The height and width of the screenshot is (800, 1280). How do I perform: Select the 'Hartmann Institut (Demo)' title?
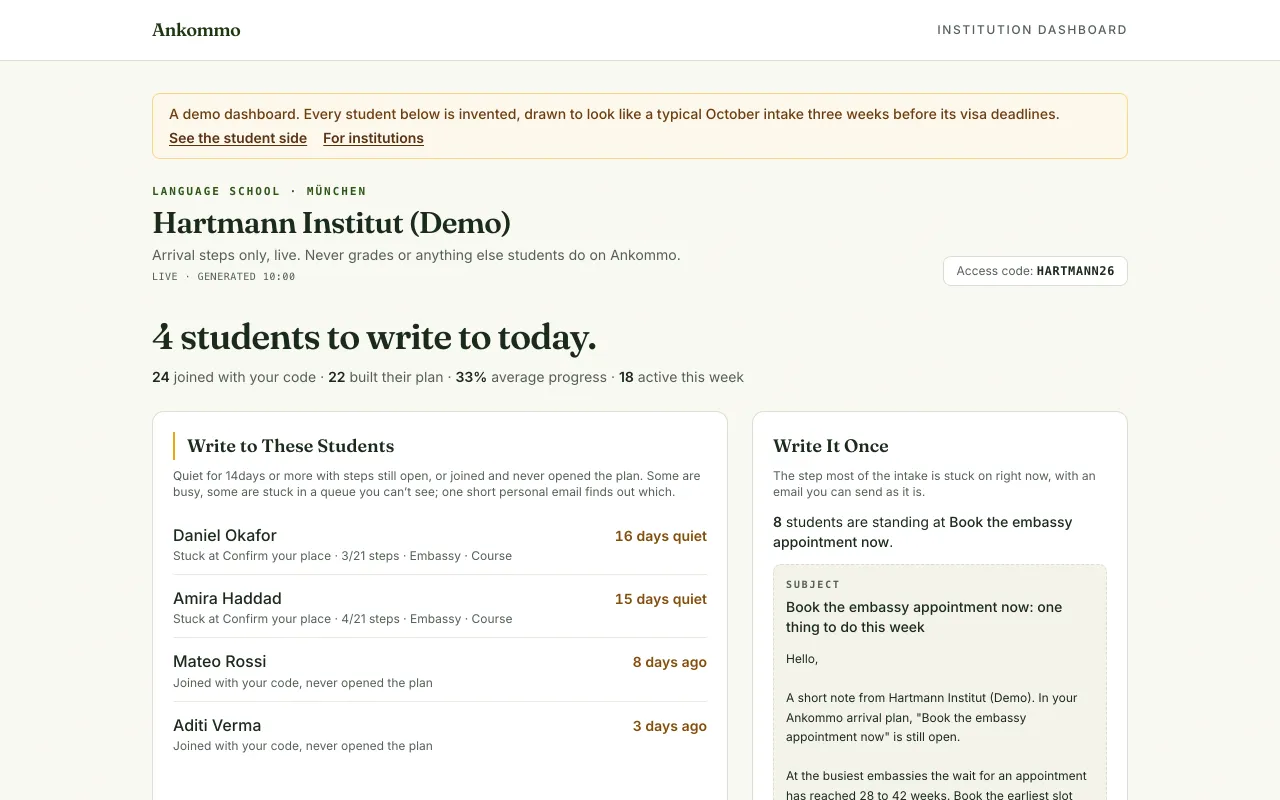331,223
